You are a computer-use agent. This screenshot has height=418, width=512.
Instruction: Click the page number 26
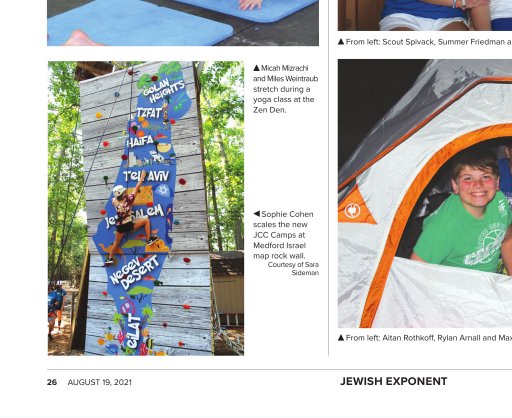[x=52, y=382]
